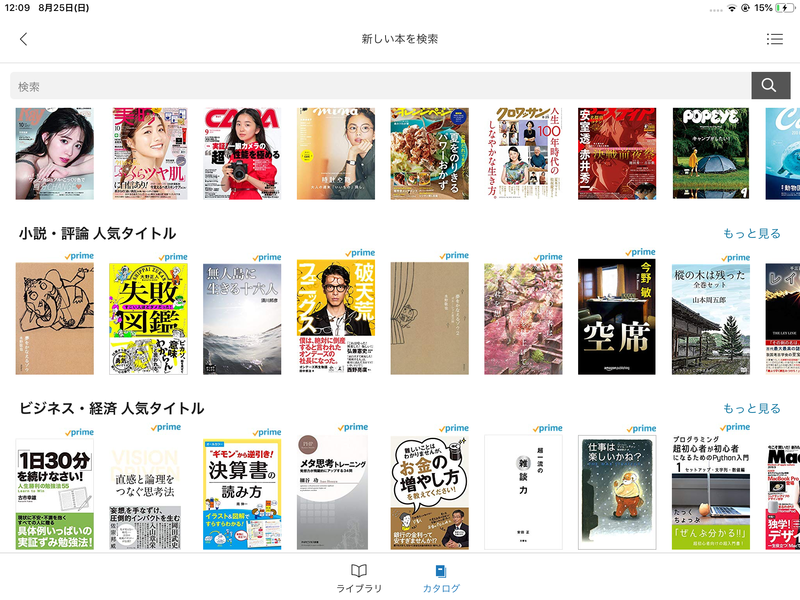Image resolution: width=800 pixels, height=600 pixels.
Task: Select the brown elephant sketch book cover
Action: (55, 319)
